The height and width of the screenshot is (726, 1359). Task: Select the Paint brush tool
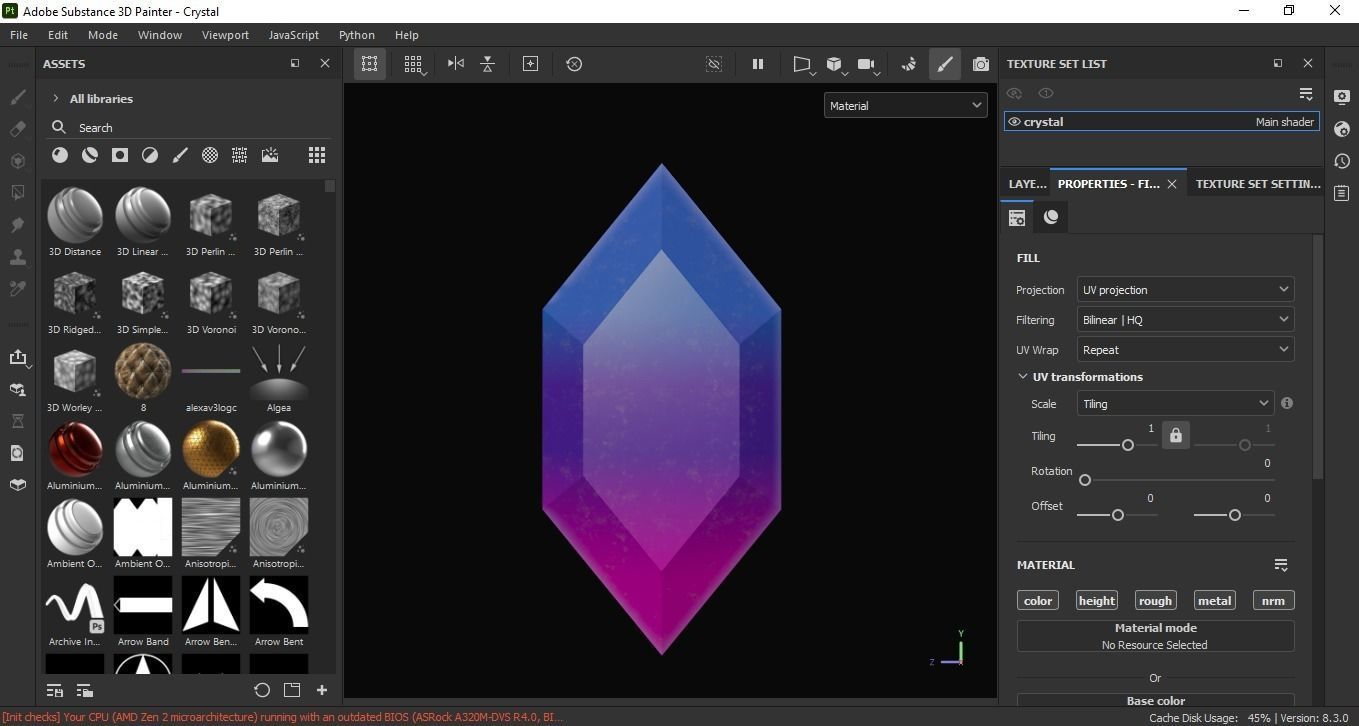tap(17, 97)
